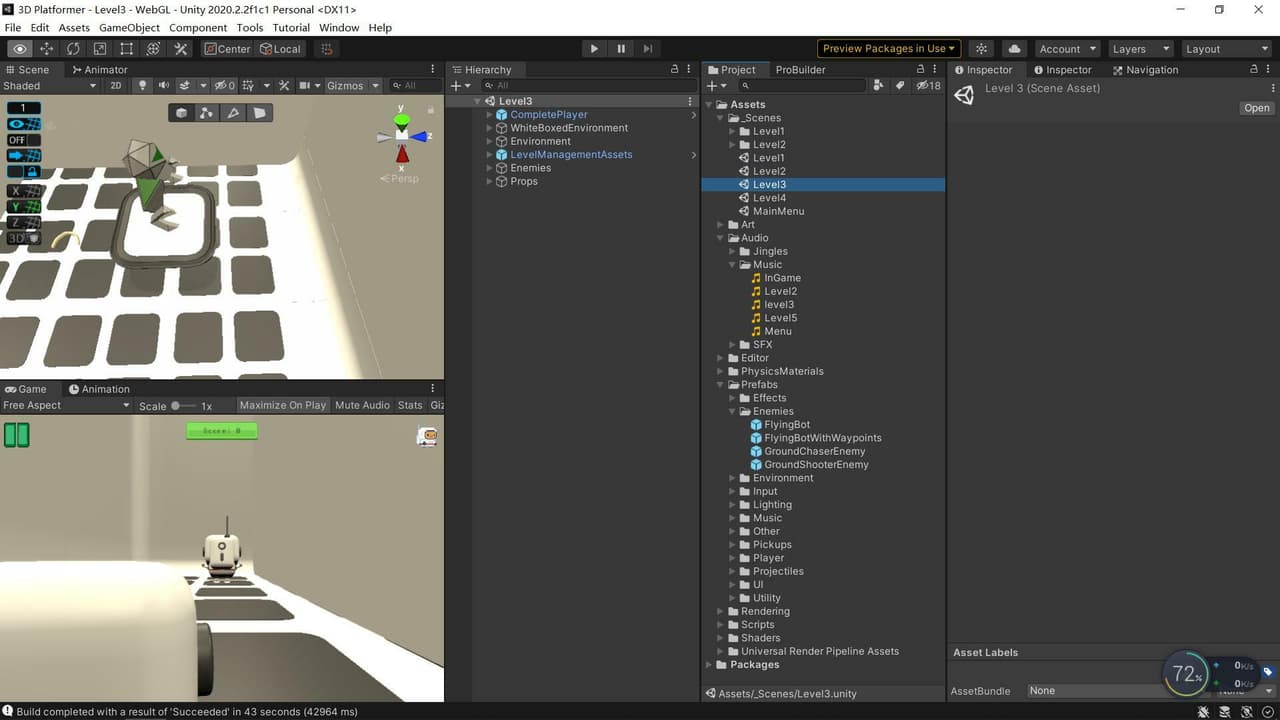The image size is (1280, 720).
Task: Switch to the ProBuilder tab
Action: (800, 69)
